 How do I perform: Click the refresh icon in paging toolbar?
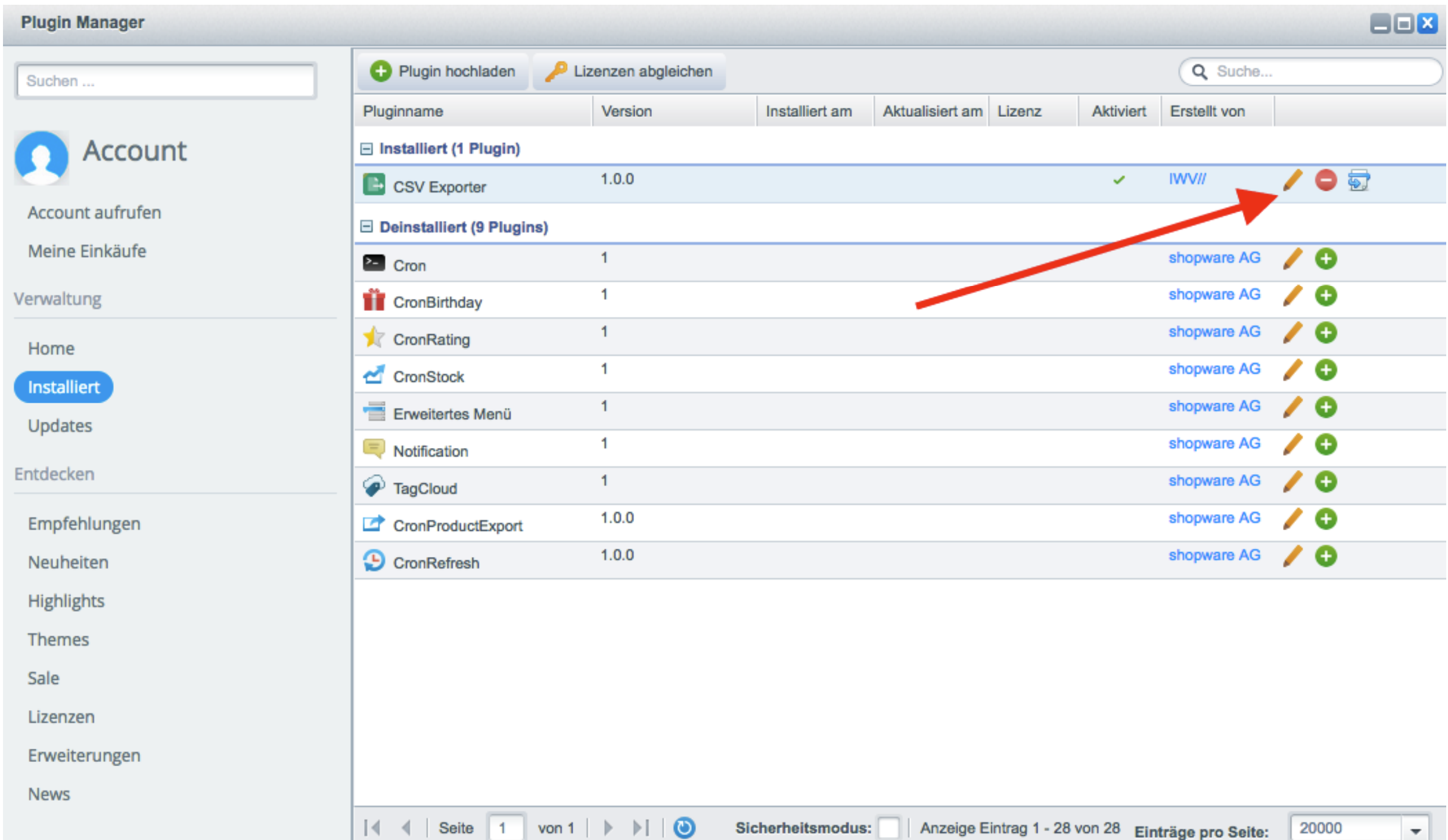(684, 827)
